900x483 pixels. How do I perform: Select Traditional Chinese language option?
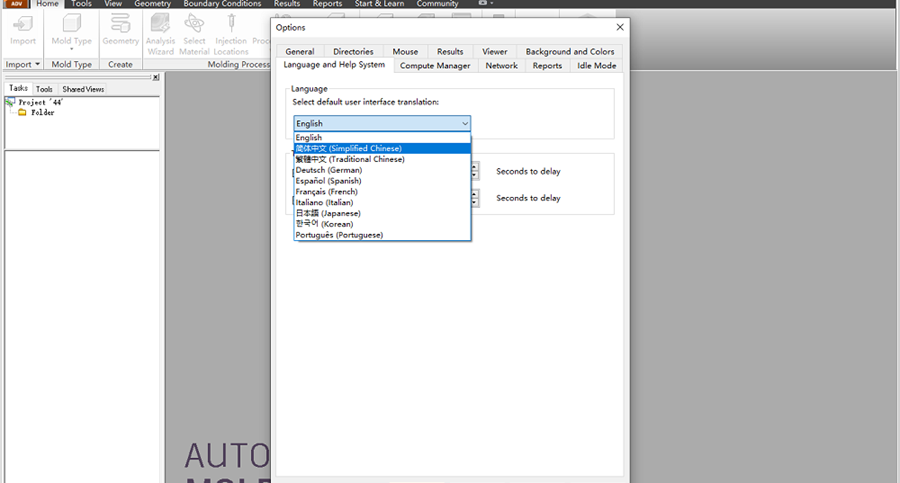click(x=382, y=159)
